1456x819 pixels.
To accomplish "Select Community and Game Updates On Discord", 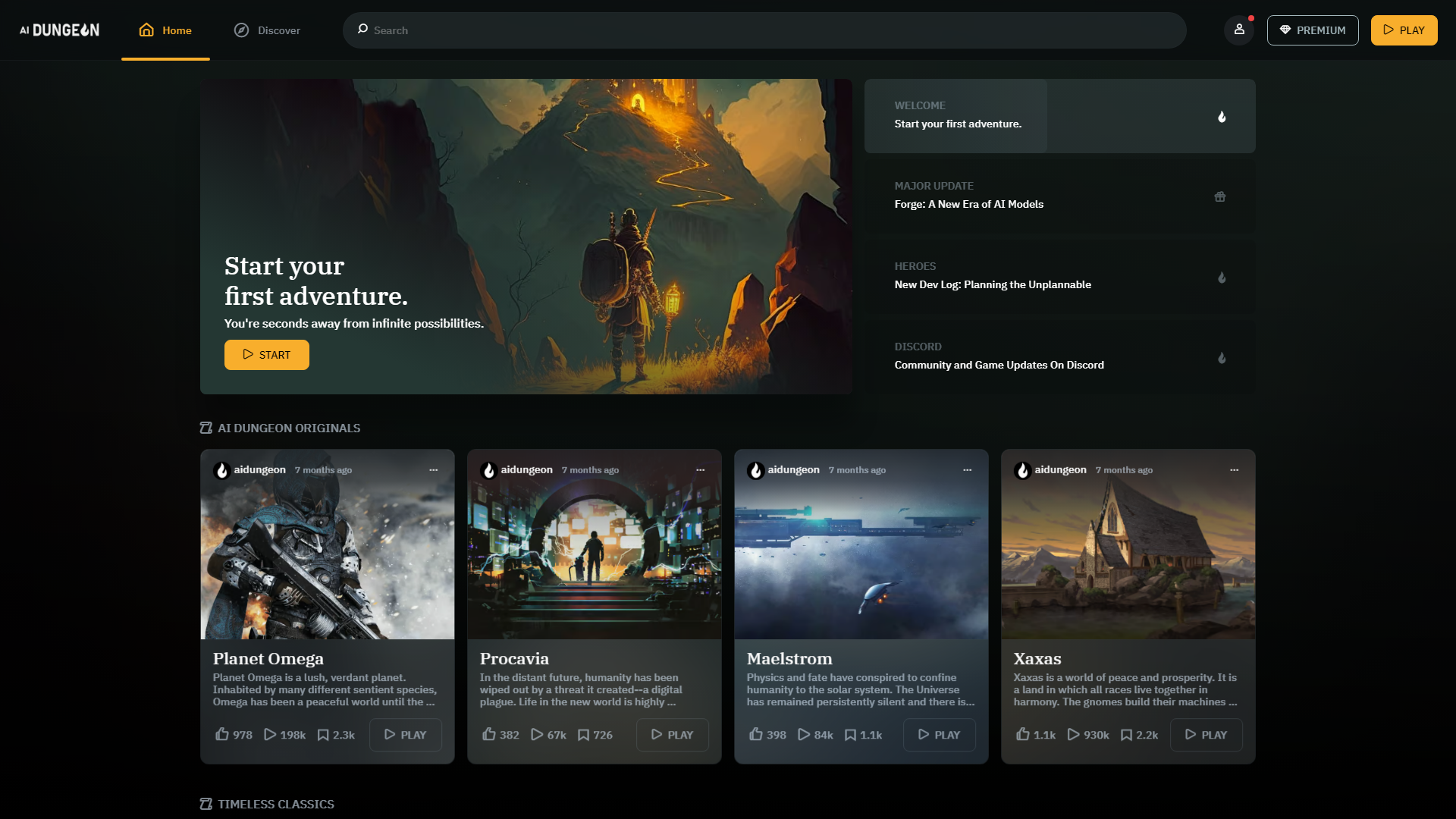I will click(1060, 357).
